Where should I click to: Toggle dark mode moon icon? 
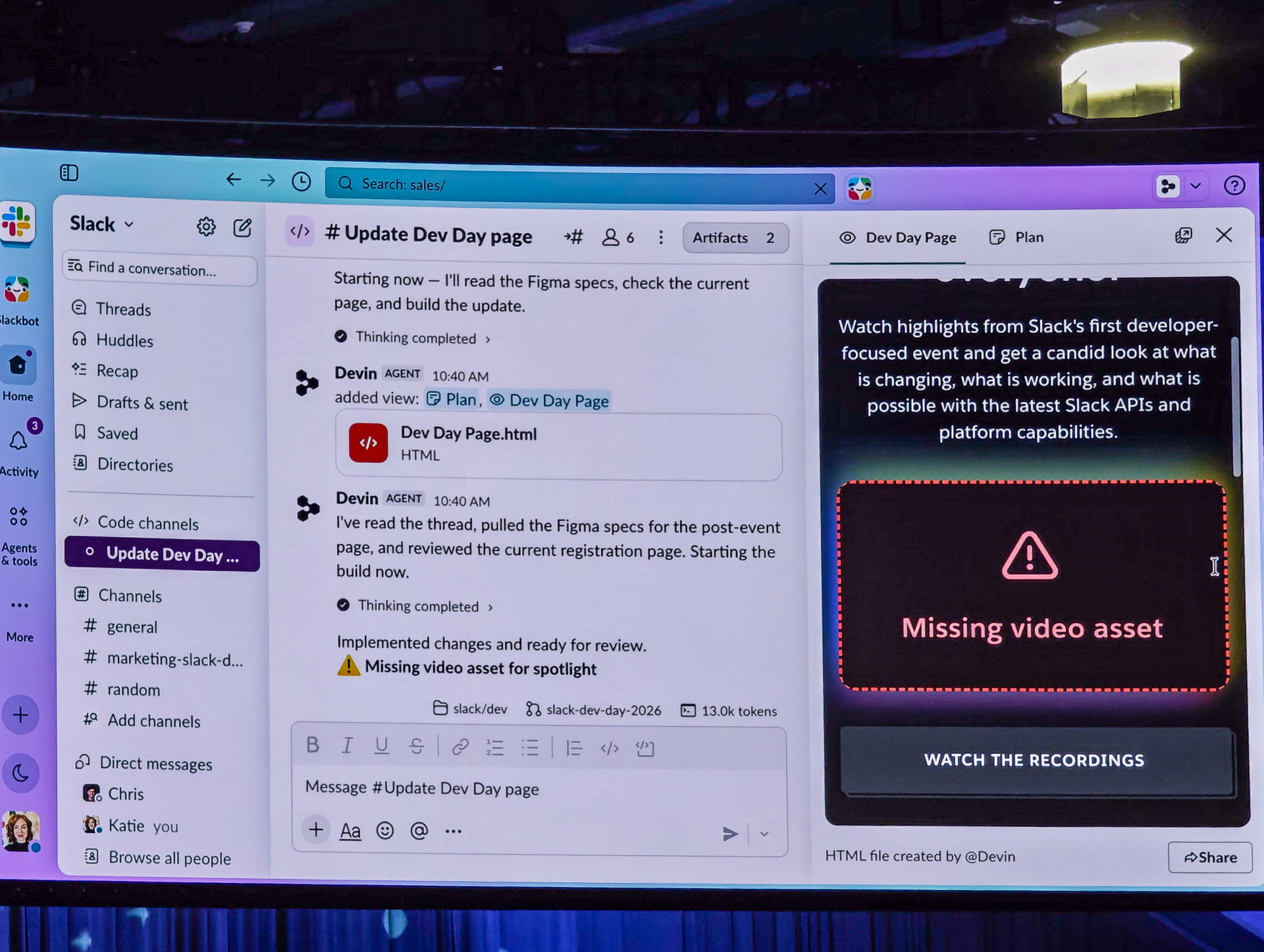pos(20,773)
